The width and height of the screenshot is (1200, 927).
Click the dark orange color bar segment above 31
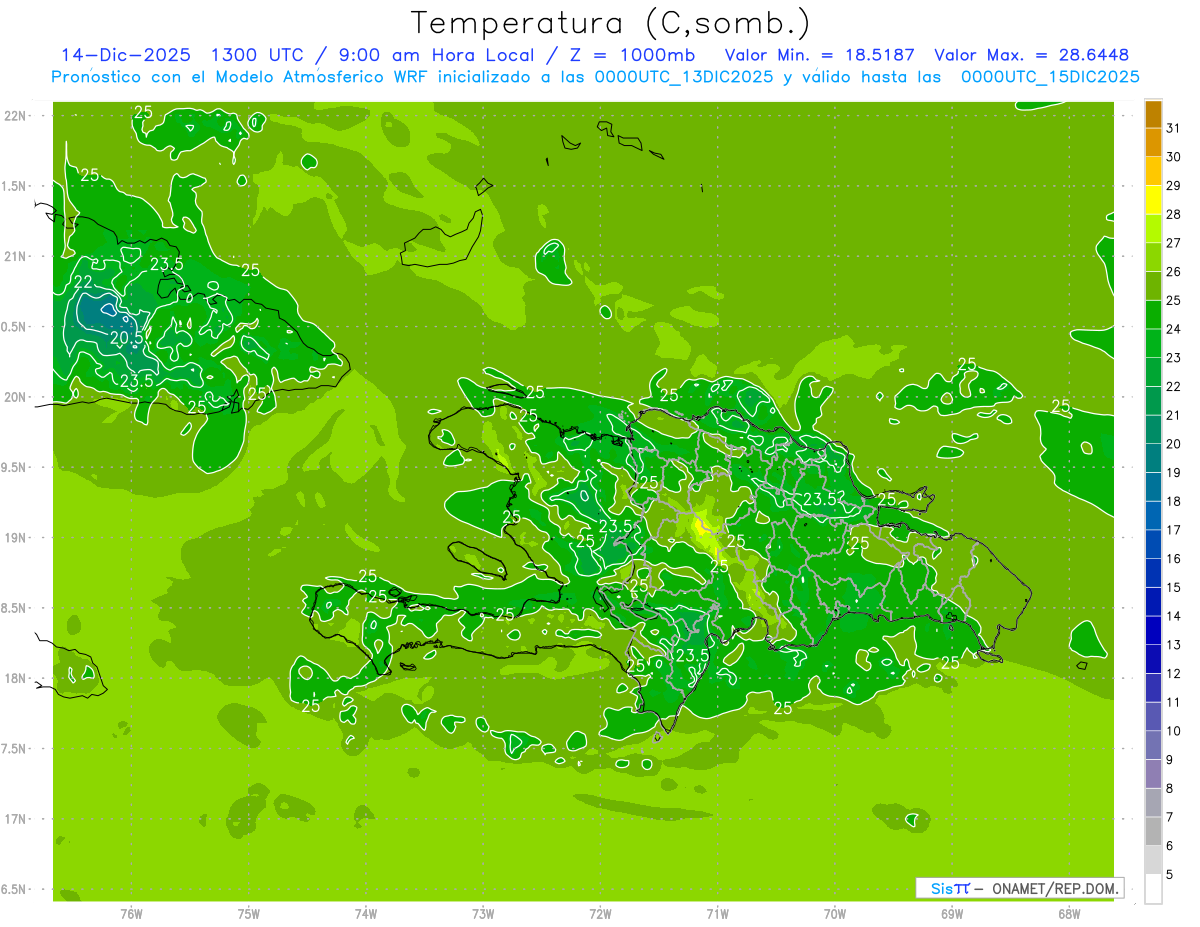point(1153,113)
